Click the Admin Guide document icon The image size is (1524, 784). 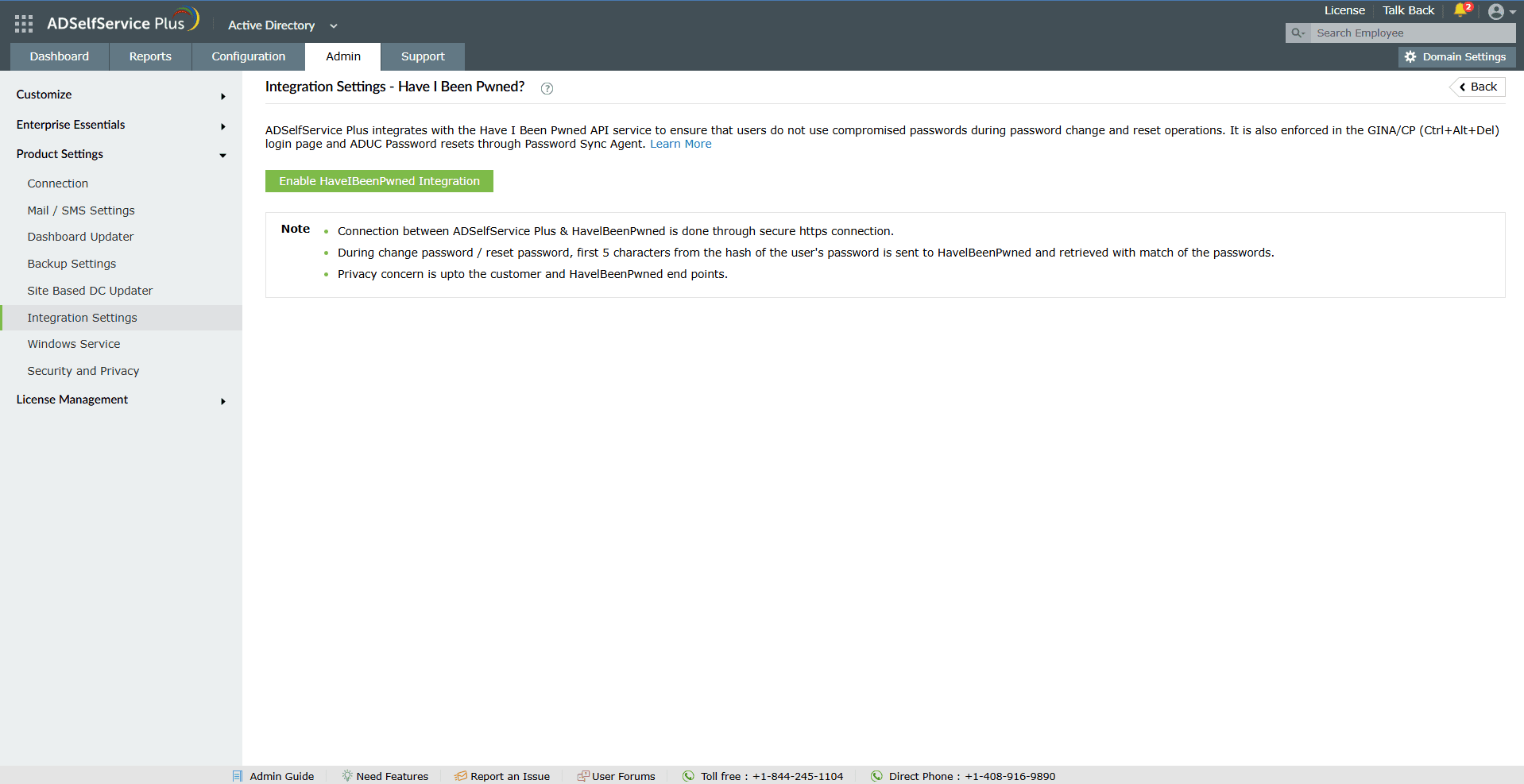point(238,776)
